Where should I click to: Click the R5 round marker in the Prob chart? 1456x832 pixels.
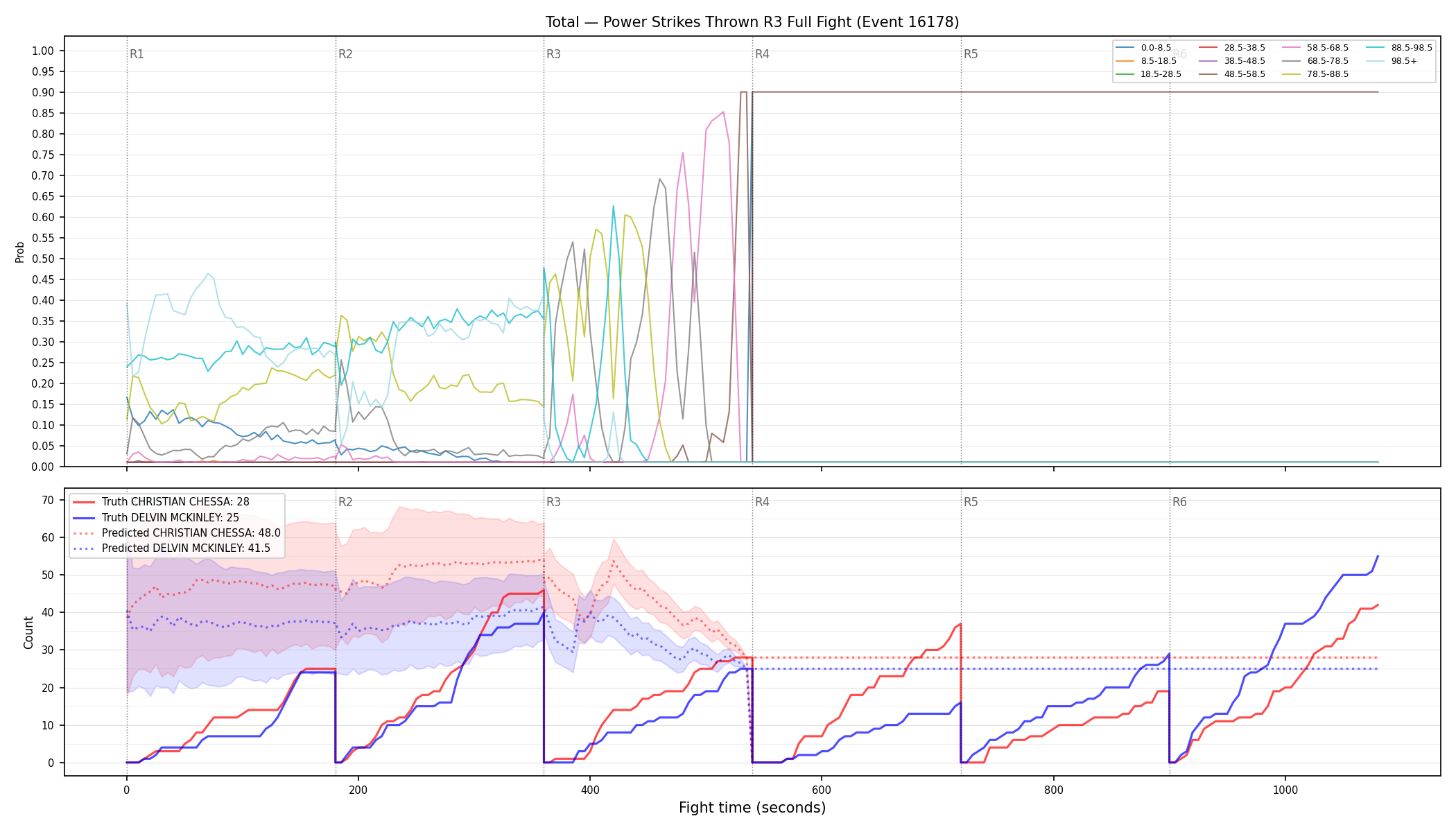click(971, 54)
